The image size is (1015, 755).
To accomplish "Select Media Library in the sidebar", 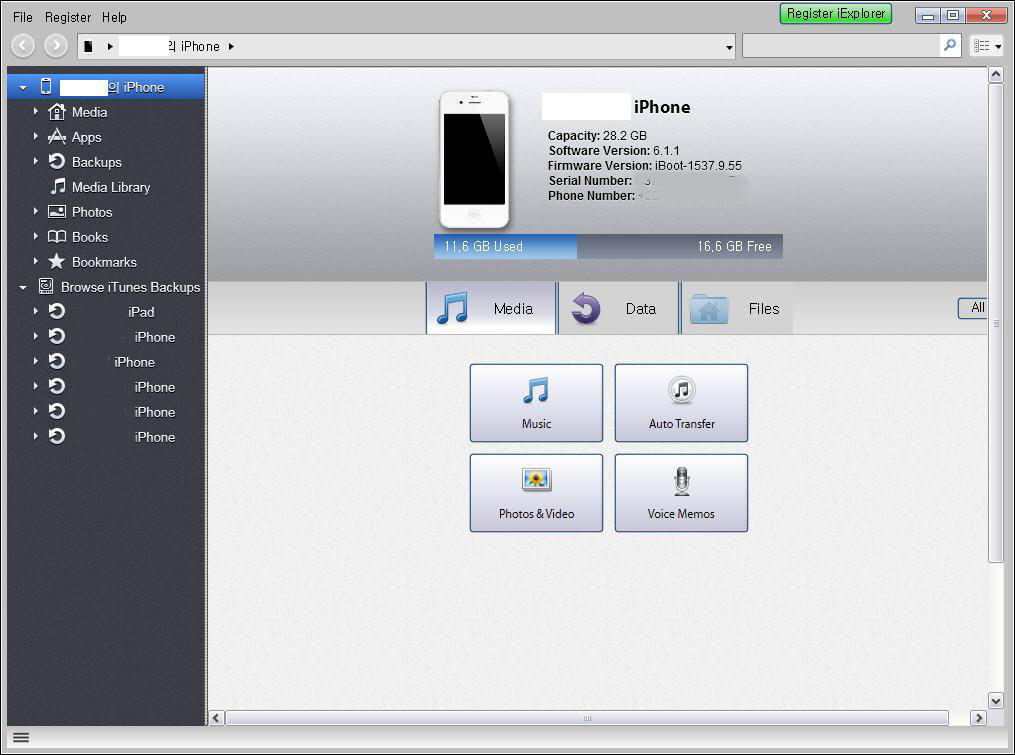I will pyautogui.click(x=111, y=187).
